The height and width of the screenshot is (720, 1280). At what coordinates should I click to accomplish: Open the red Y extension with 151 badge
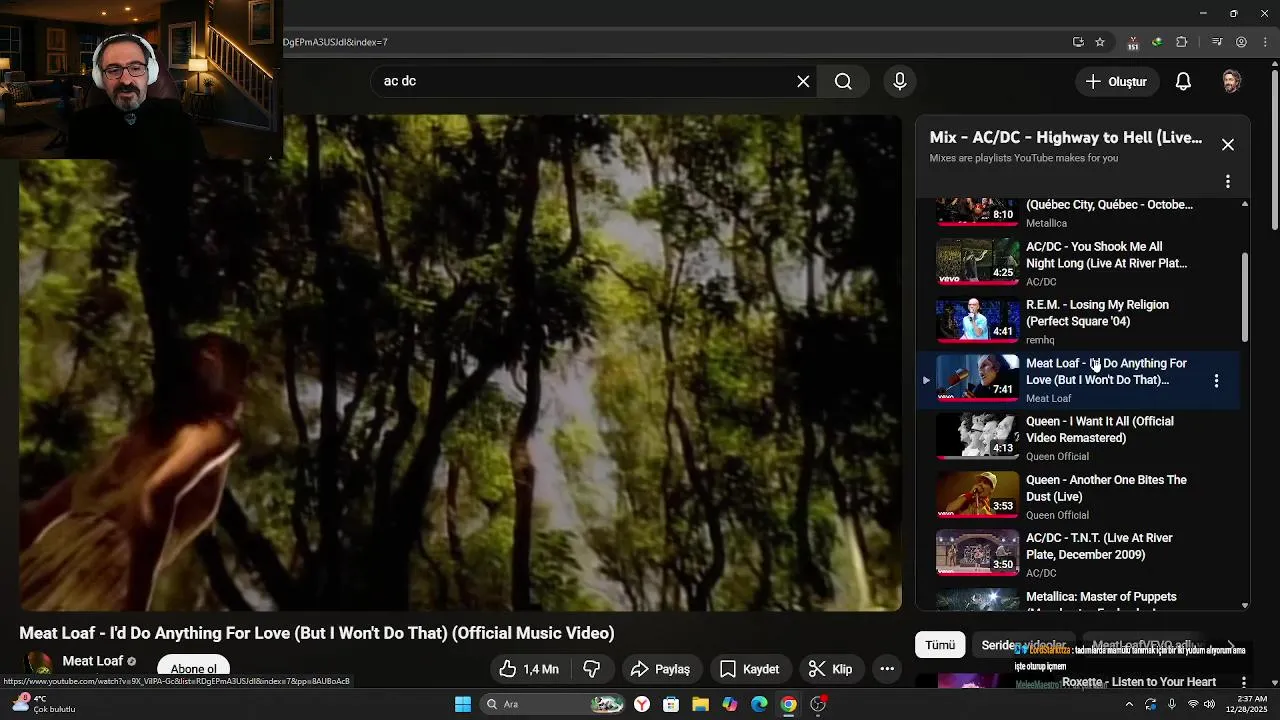pos(1132,42)
